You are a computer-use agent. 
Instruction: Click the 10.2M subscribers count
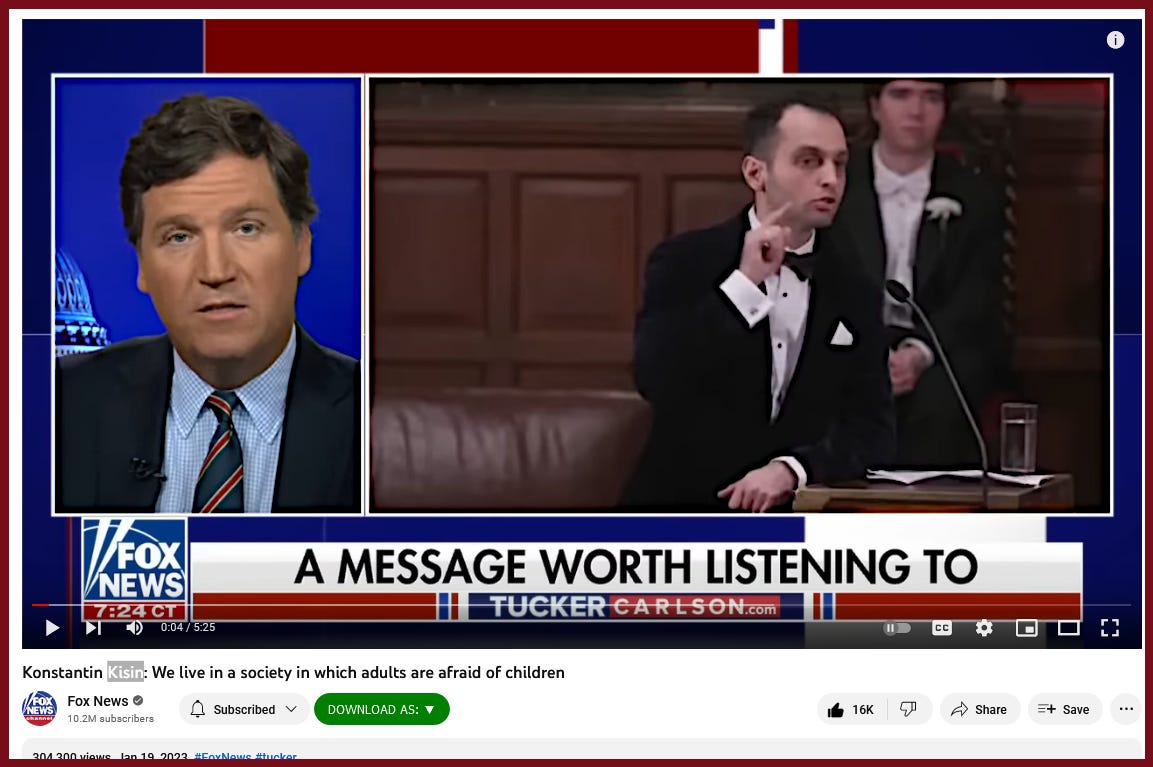(111, 718)
